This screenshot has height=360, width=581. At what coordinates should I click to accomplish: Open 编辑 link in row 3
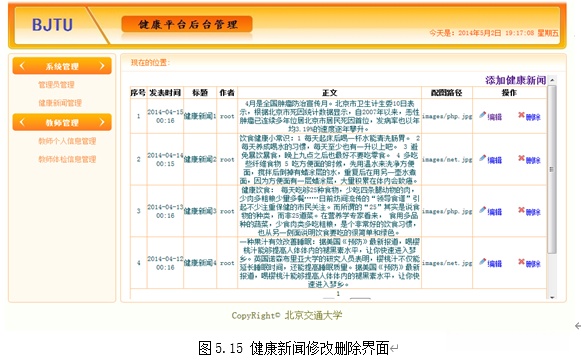click(495, 212)
